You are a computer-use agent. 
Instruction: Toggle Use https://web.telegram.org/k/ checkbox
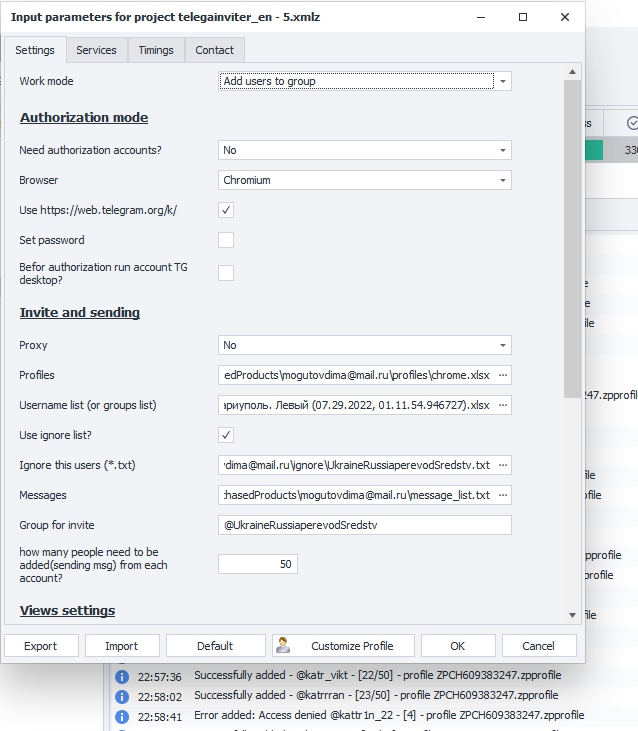click(x=226, y=210)
